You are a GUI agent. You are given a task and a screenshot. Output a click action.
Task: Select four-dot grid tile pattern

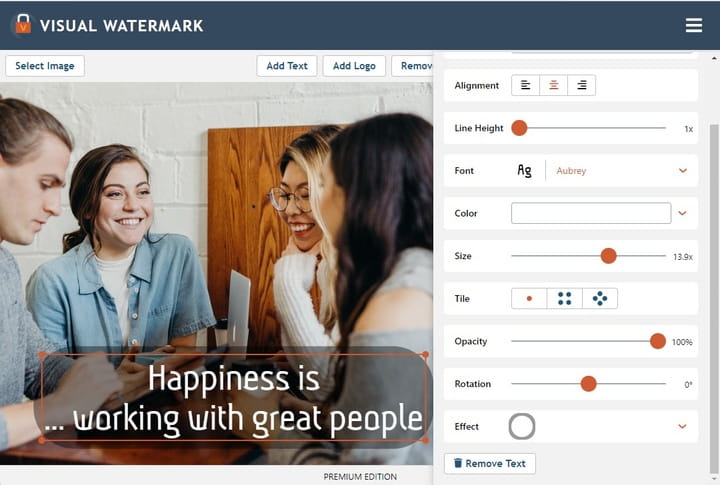(x=564, y=299)
